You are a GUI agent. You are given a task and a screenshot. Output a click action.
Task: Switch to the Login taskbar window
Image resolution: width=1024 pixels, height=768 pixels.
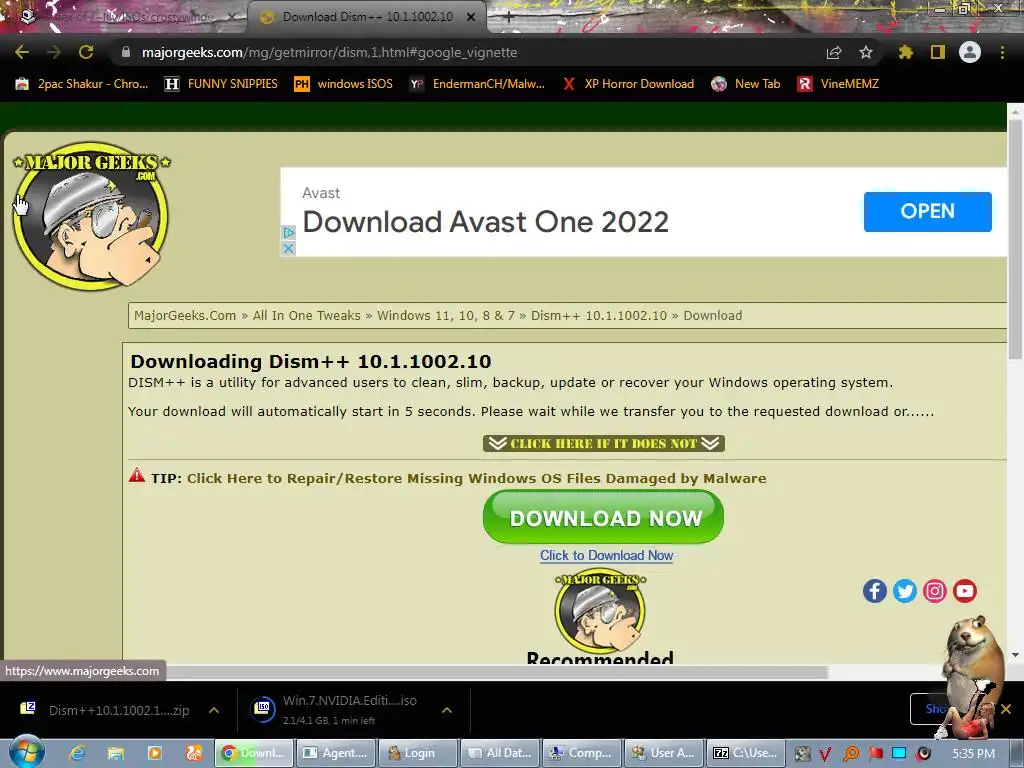click(x=418, y=753)
